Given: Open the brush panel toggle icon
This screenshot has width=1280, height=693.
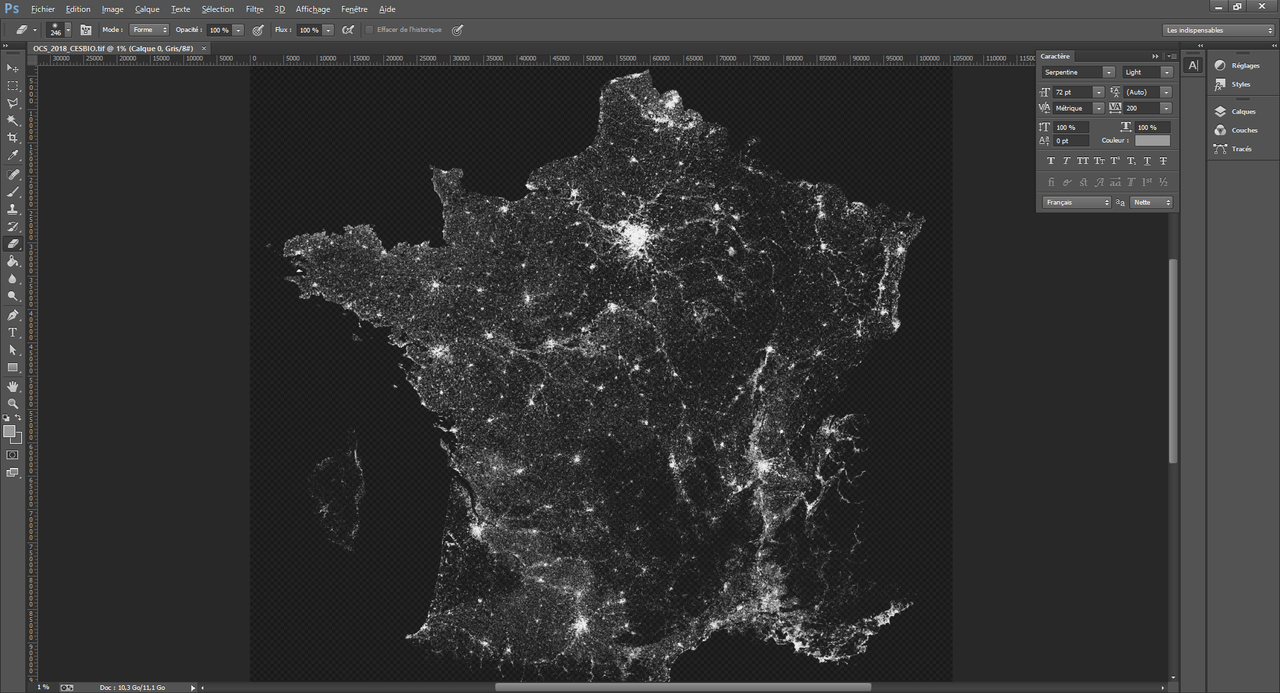Looking at the screenshot, I should click(85, 30).
